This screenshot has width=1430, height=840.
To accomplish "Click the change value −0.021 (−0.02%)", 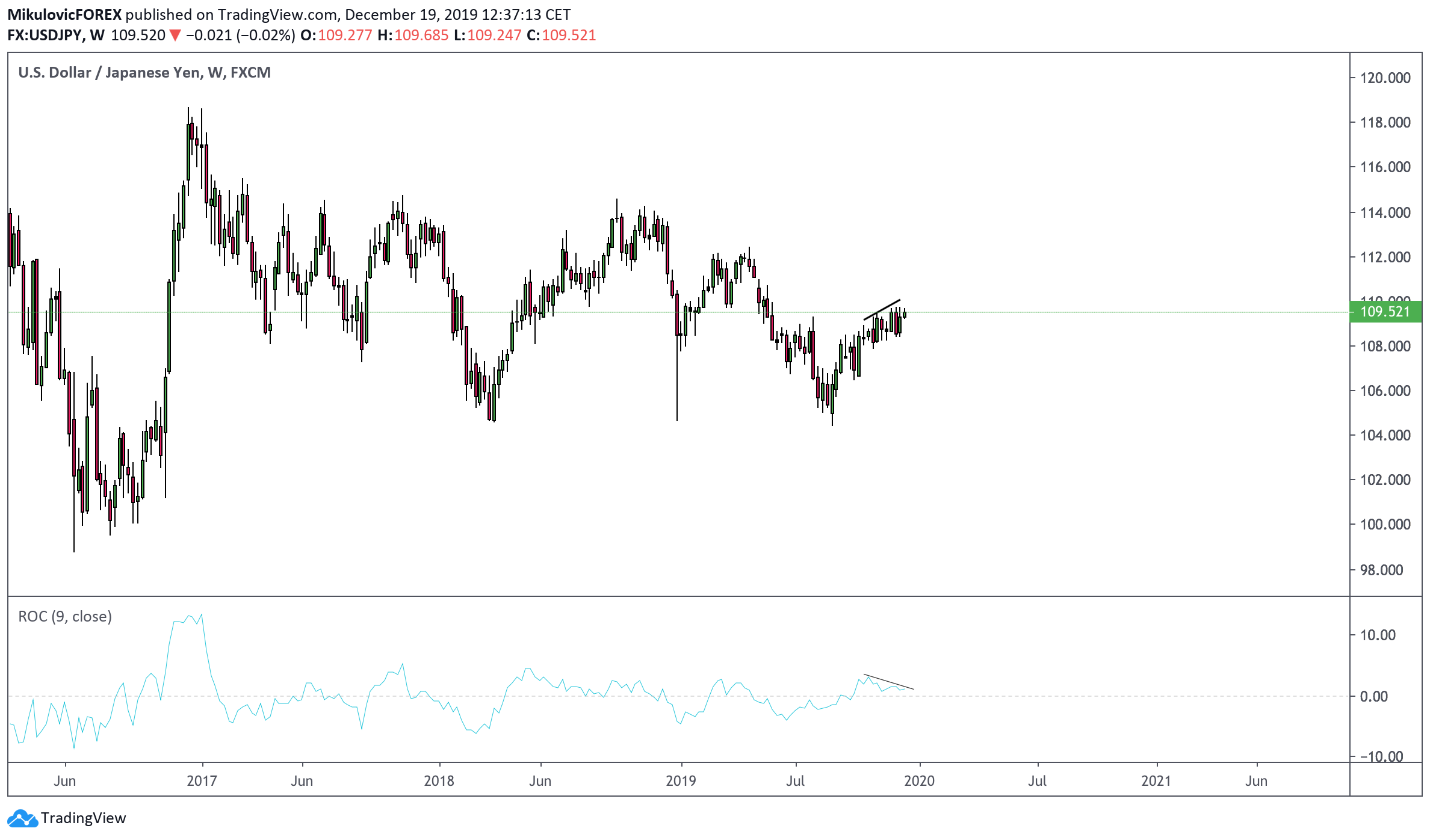I will click(241, 35).
